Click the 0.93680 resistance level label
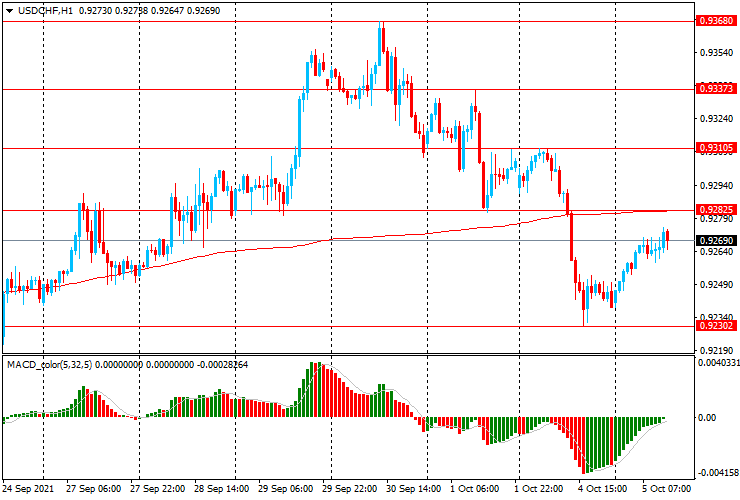Viewport: 740px width, 500px height. 716,21
